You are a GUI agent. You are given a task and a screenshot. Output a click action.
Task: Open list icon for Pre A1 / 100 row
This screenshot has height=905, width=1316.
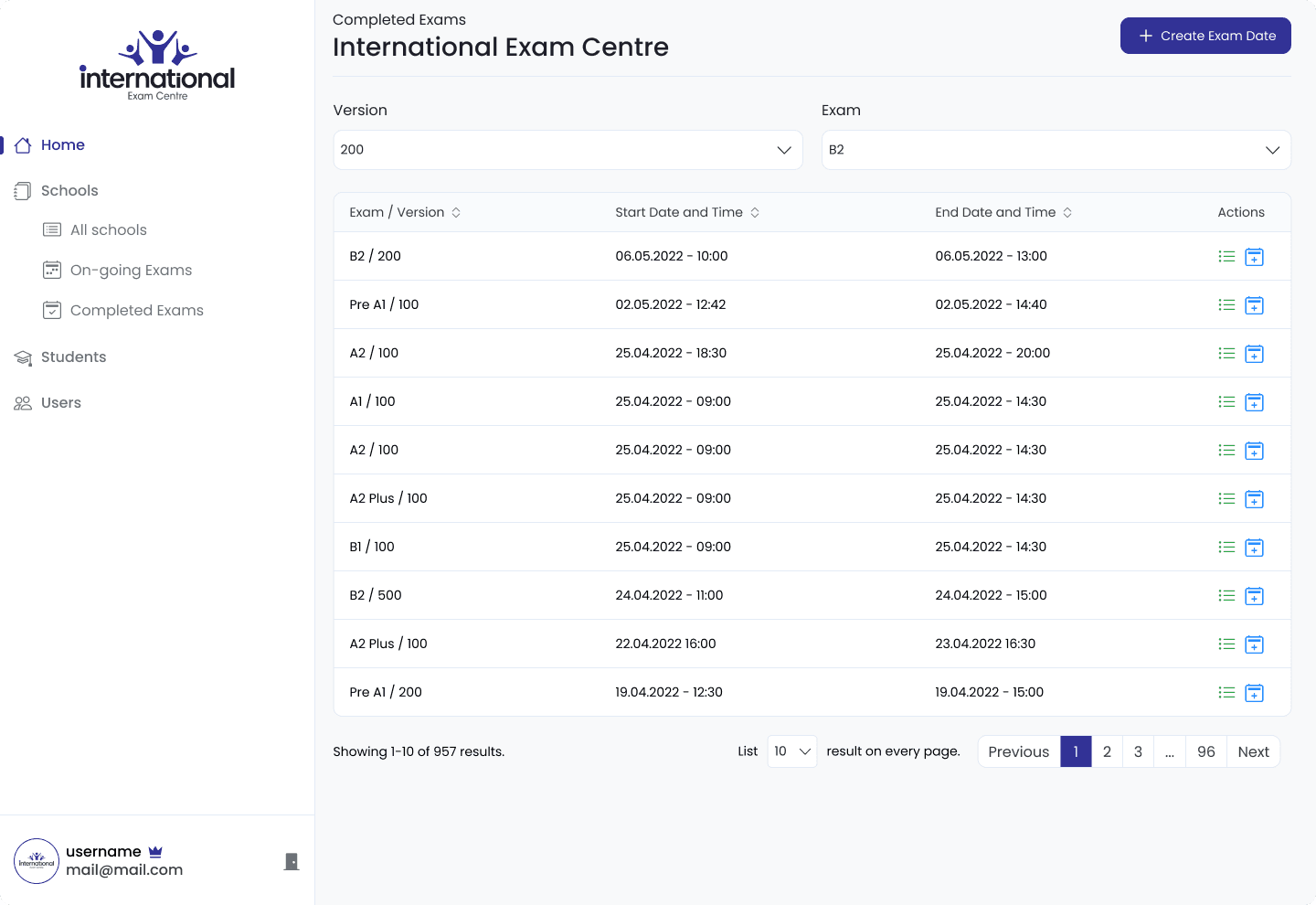point(1226,305)
